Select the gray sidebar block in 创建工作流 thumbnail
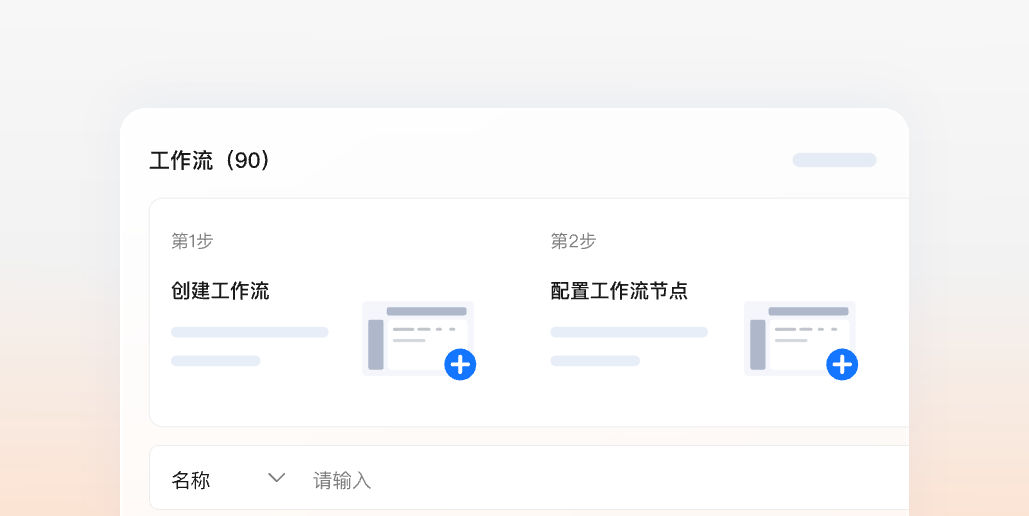1029x516 pixels. click(376, 345)
